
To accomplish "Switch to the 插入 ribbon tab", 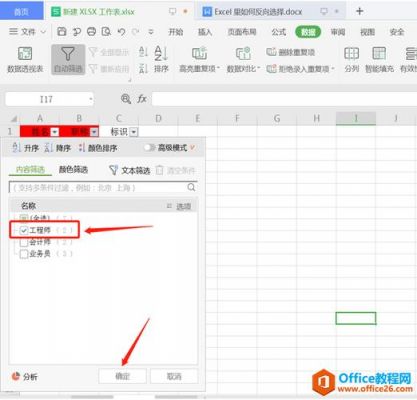I will pos(205,32).
